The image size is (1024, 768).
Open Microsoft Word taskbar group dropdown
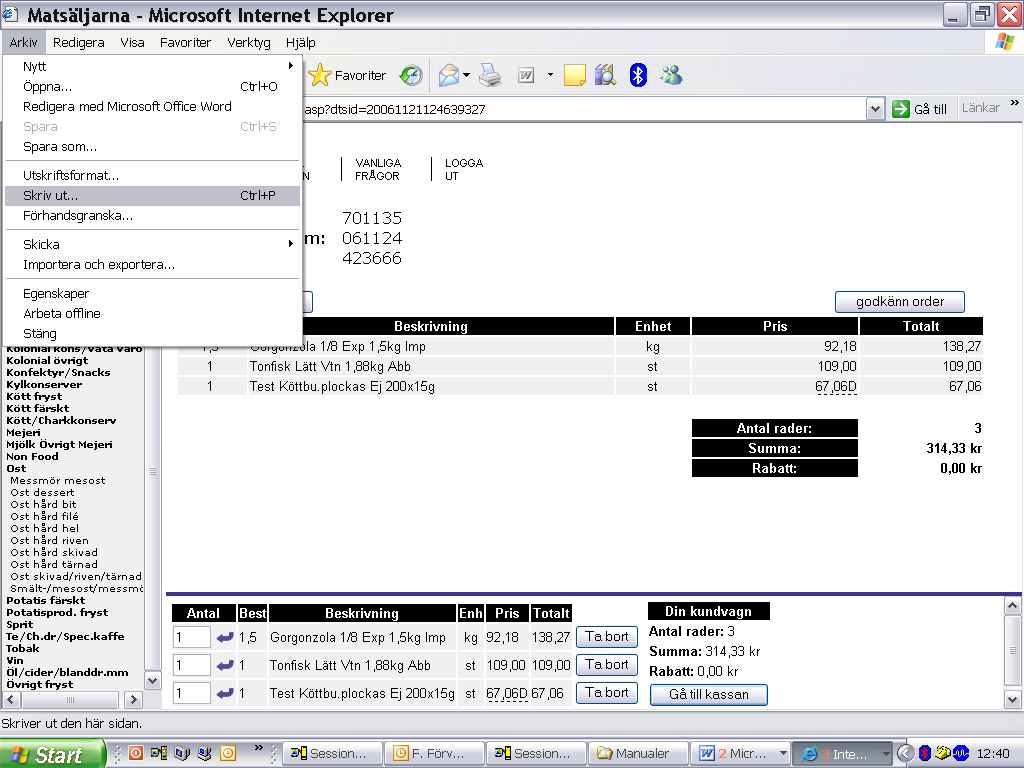point(783,754)
